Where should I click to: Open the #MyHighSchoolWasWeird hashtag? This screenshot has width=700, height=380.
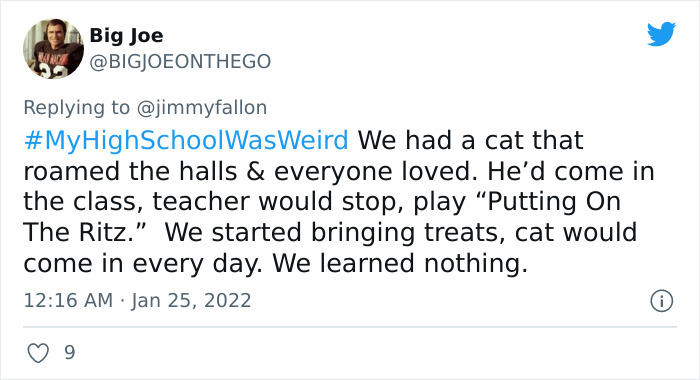click(x=186, y=140)
